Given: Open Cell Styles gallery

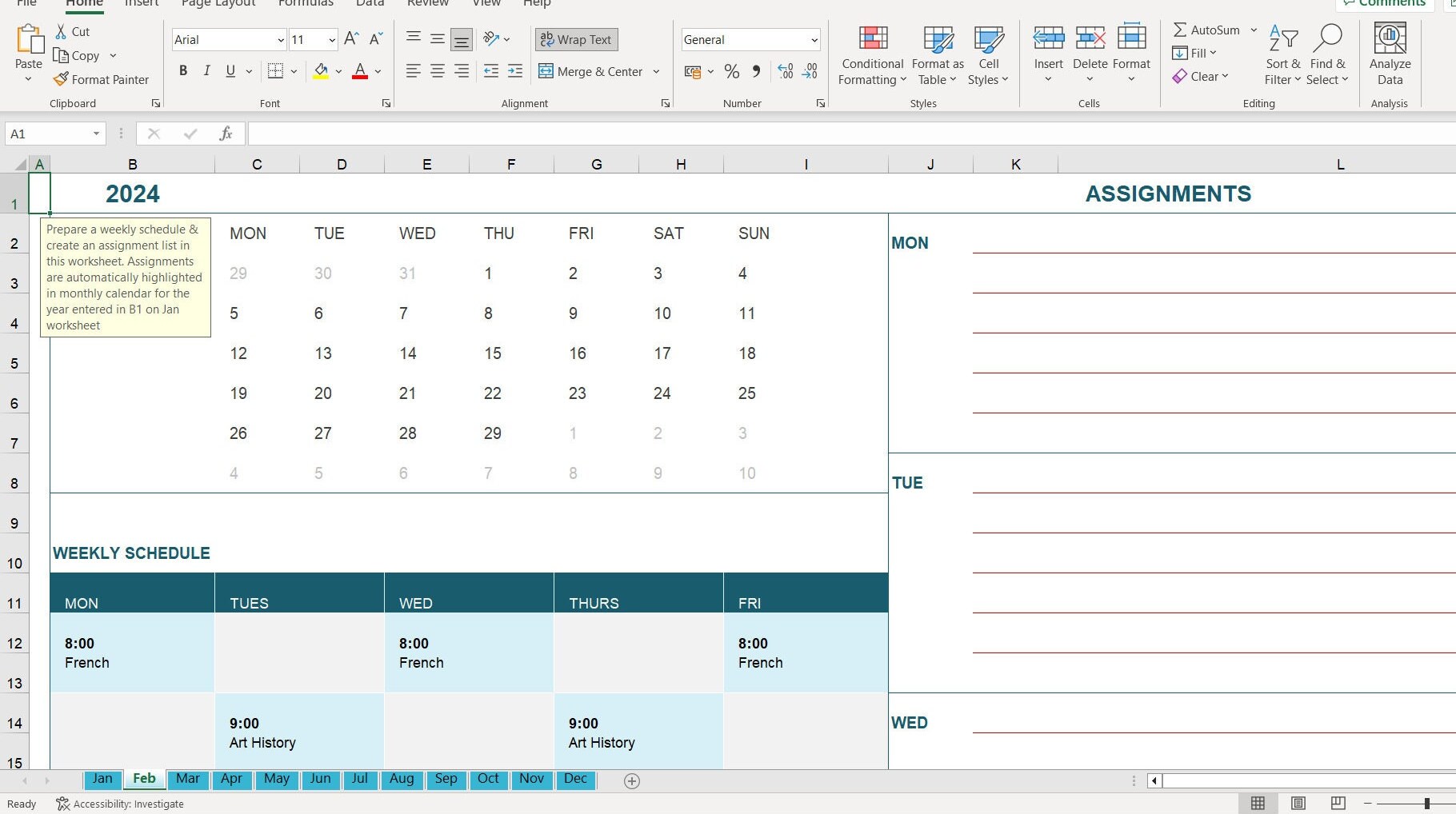Looking at the screenshot, I should click(989, 56).
